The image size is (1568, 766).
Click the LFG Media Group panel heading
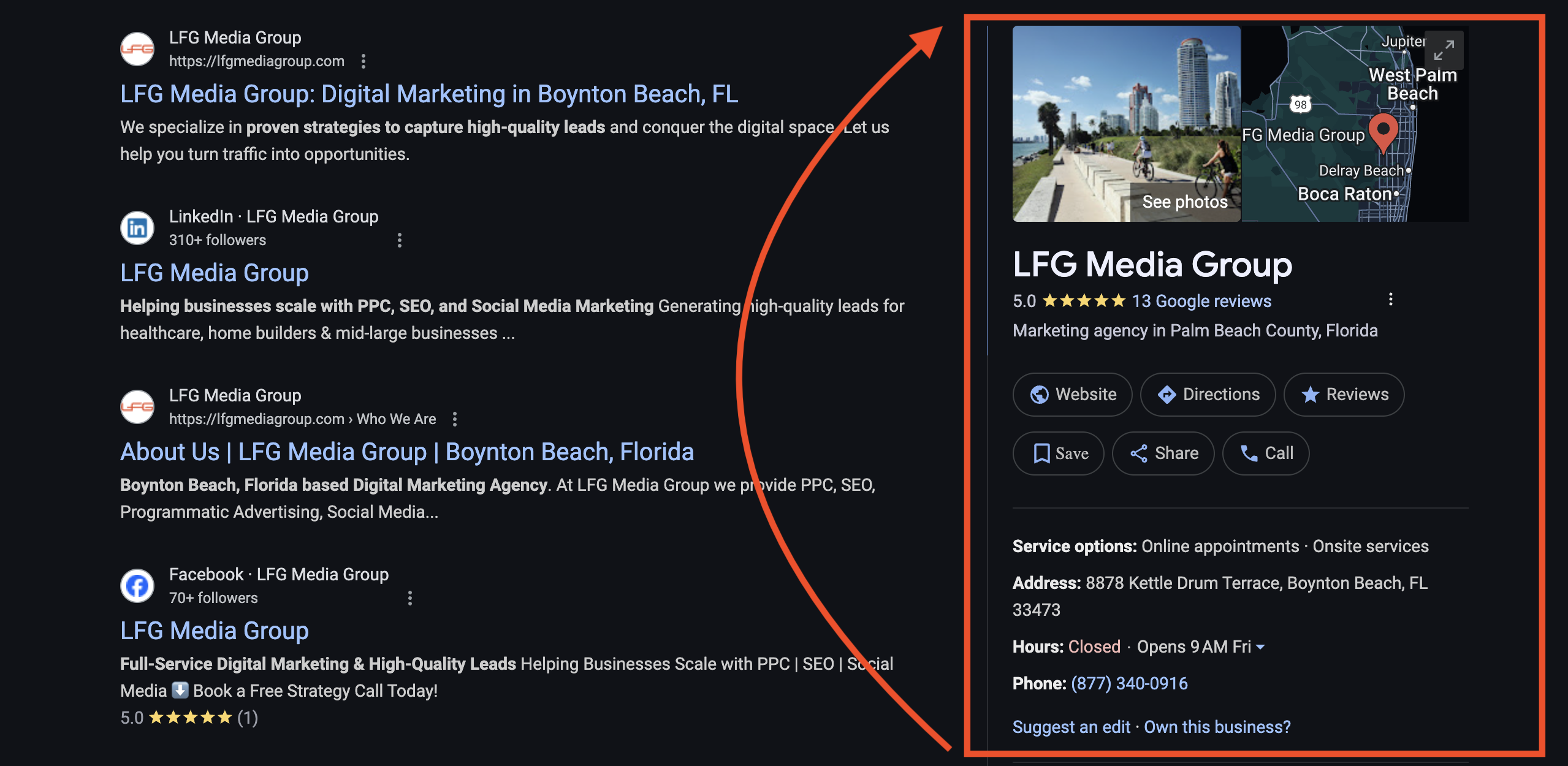tap(1152, 265)
